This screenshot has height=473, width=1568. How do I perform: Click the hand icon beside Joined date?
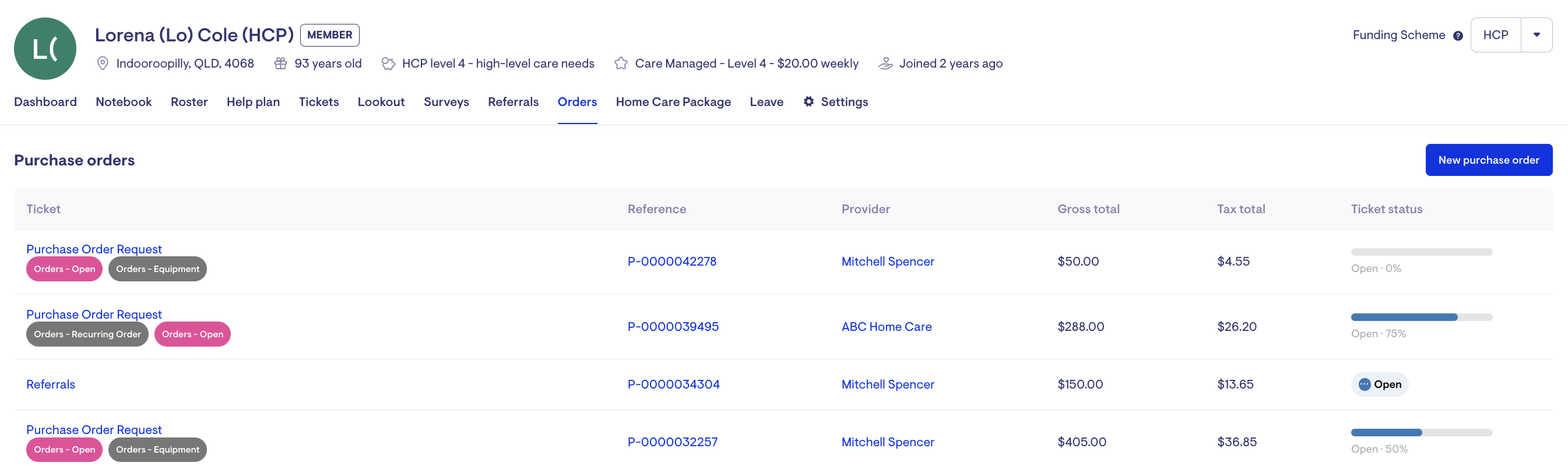885,63
